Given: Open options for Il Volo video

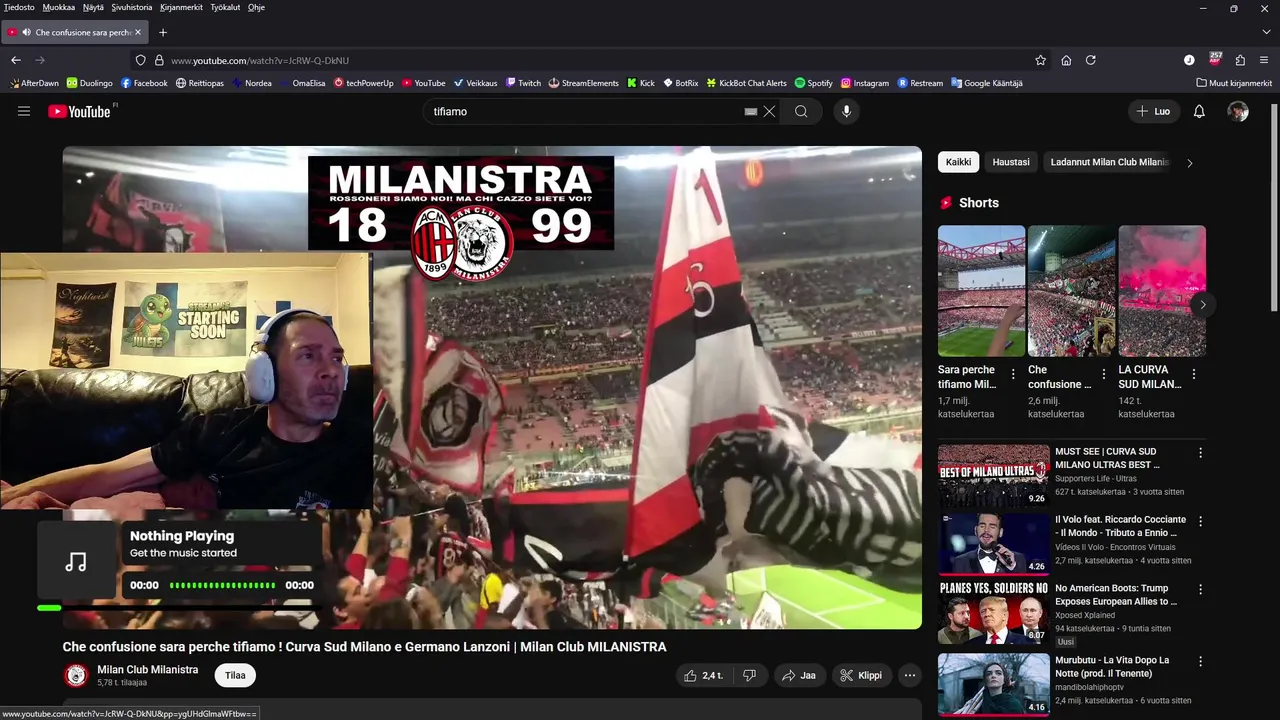Looking at the screenshot, I should pyautogui.click(x=1200, y=521).
